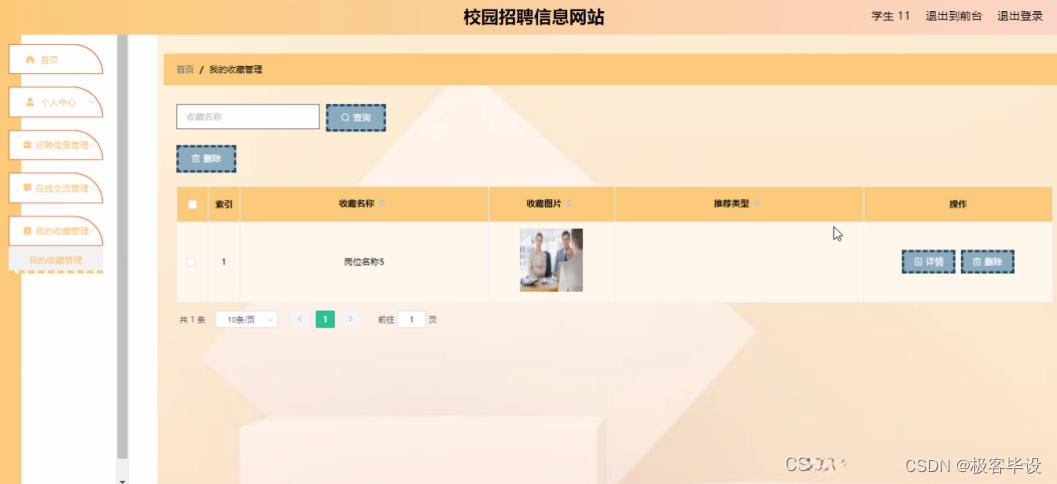Select page 1 in pagination
Image resolution: width=1057 pixels, height=484 pixels.
click(325, 320)
